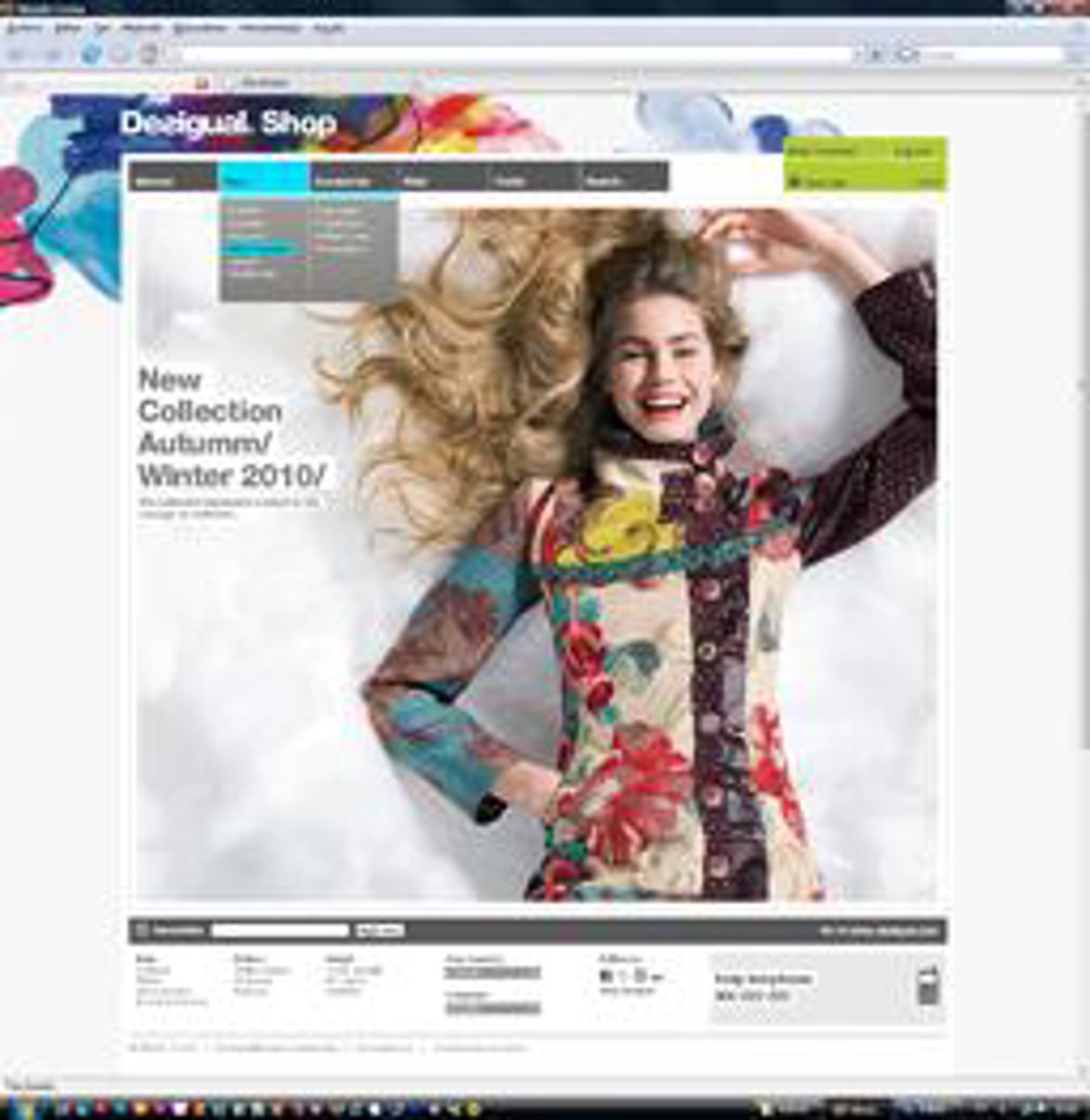Click the newsletter envelope icon in footer bar

point(142,930)
